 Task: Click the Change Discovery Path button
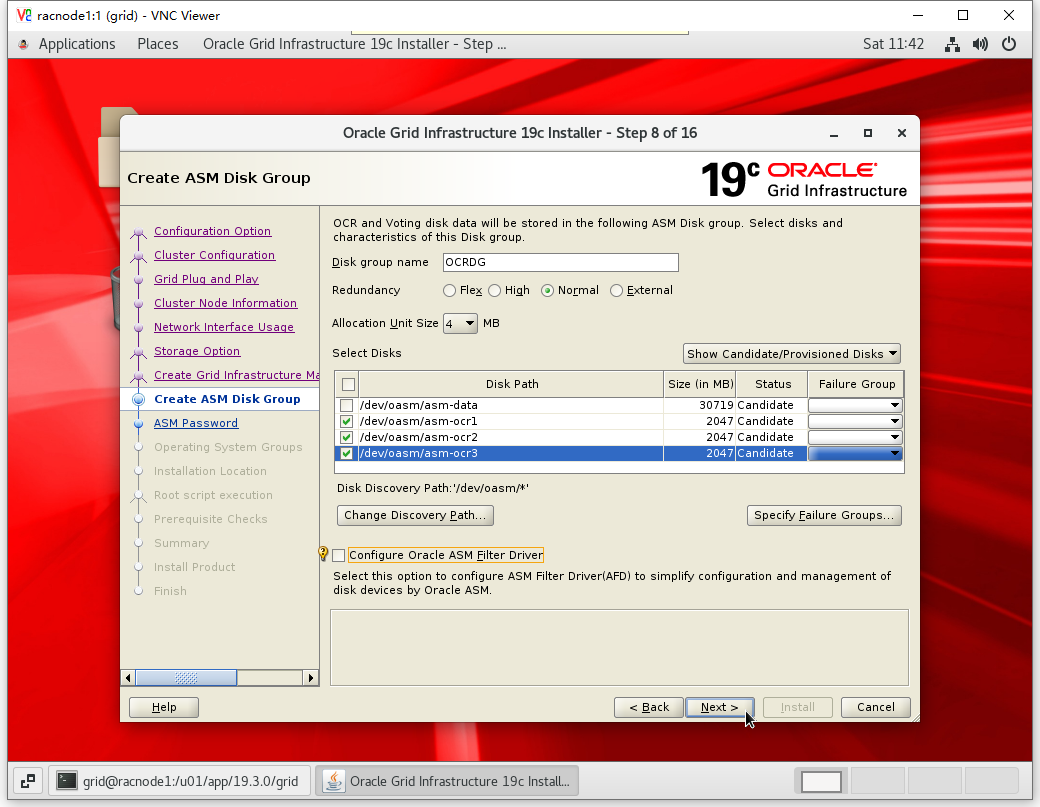(415, 515)
